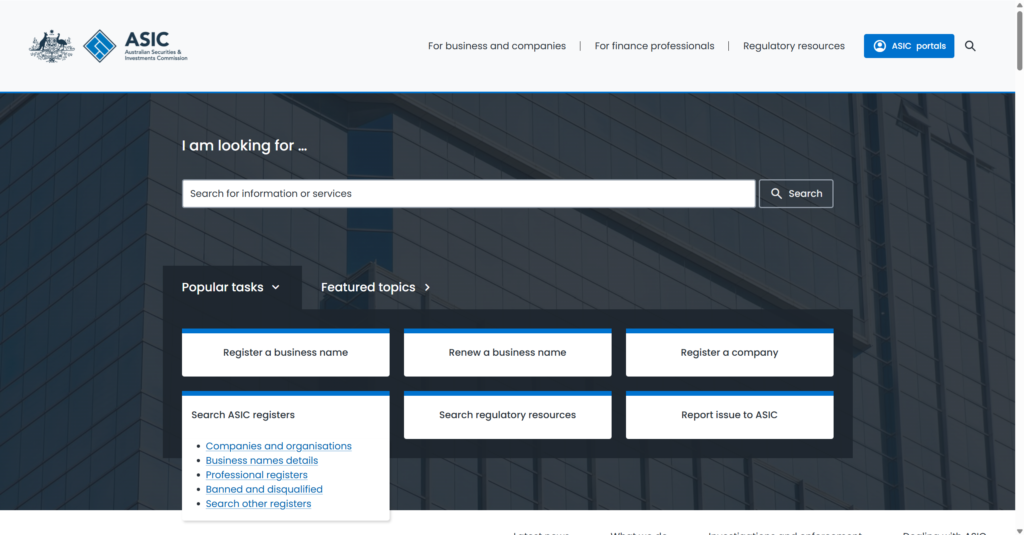Click the ASIC logo in header
1024x535 pixels.
click(135, 46)
